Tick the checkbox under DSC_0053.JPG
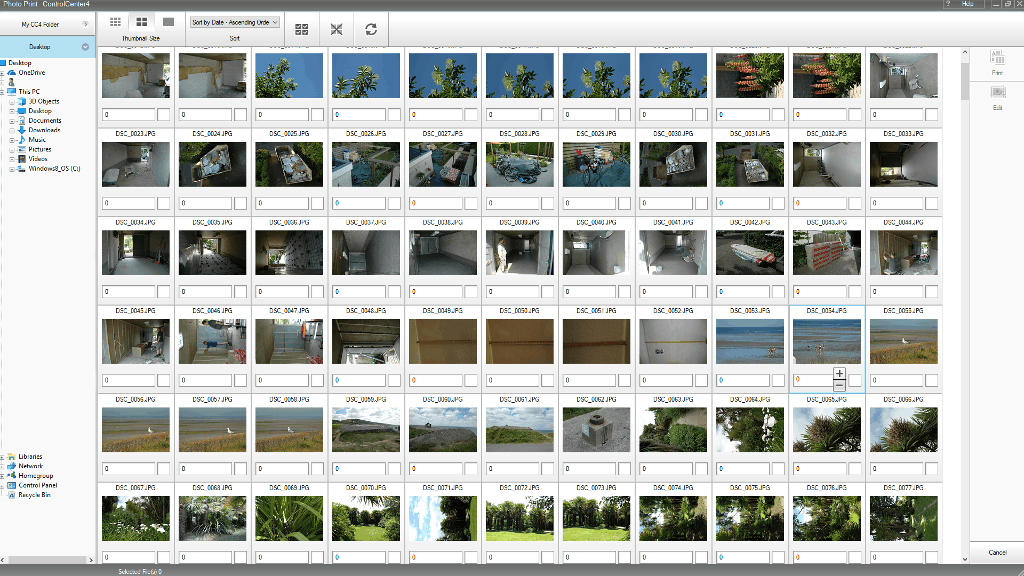The height and width of the screenshot is (576, 1024). tap(778, 380)
